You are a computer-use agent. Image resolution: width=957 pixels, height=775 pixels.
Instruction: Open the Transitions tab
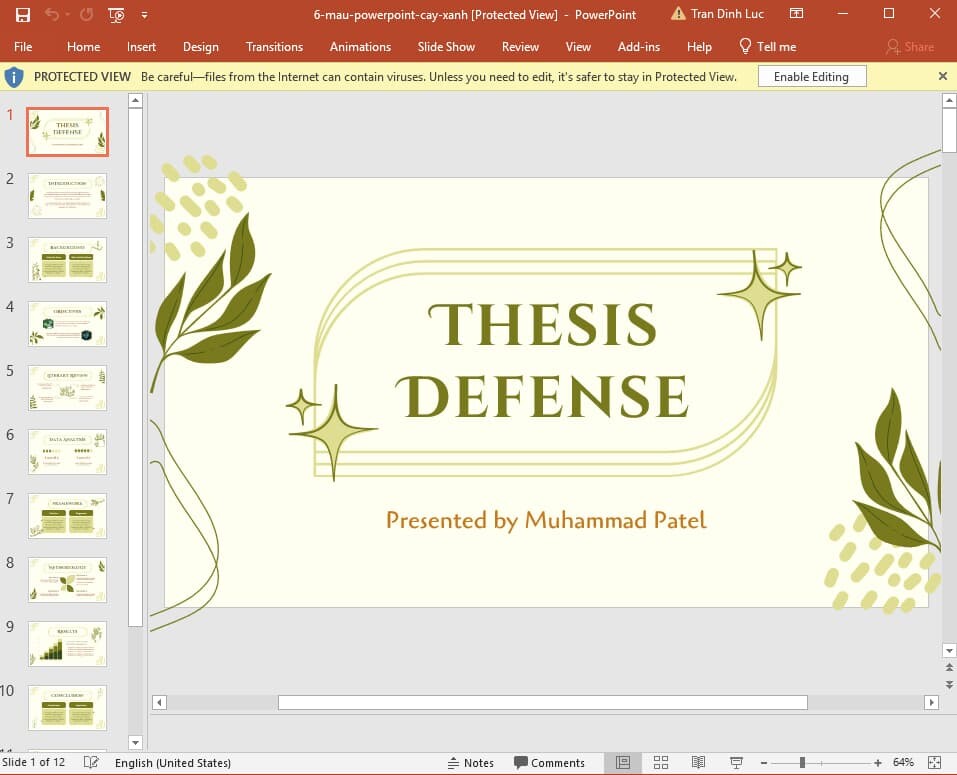pos(274,46)
